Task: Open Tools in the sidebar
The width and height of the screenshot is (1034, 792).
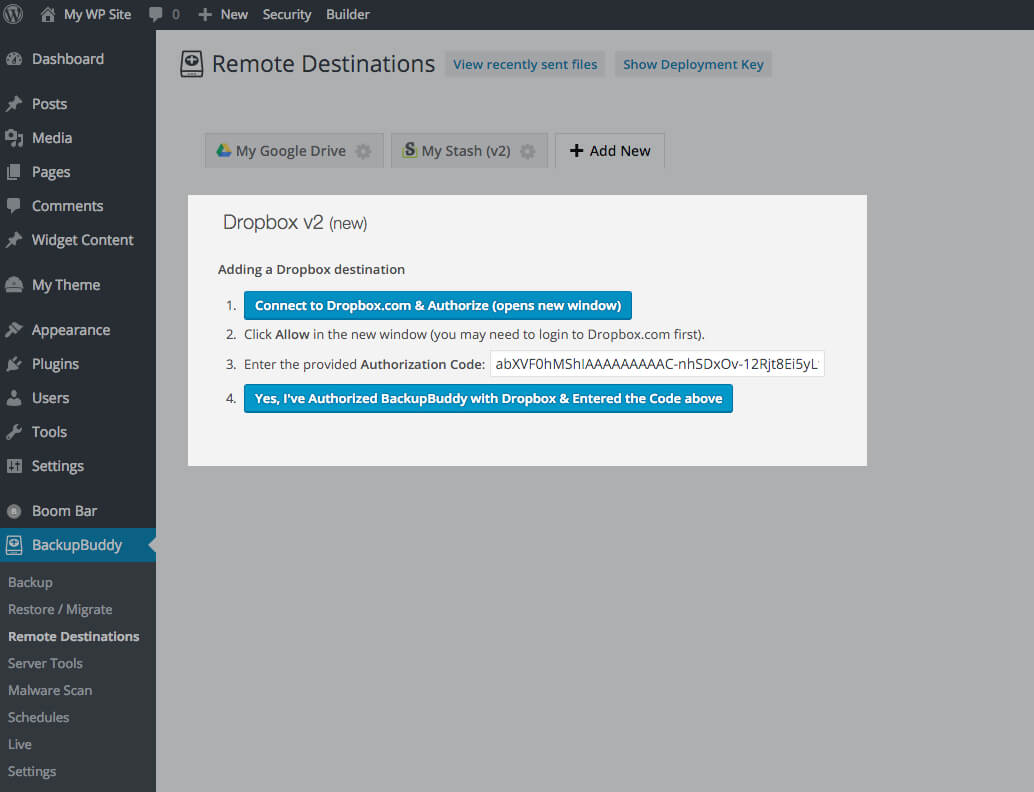Action: coord(49,432)
